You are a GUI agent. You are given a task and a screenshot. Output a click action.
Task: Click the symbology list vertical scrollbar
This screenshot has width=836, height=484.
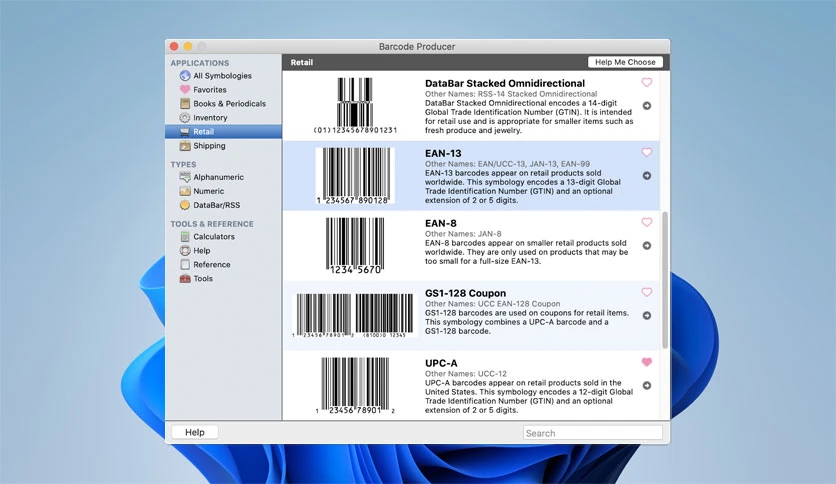coord(665,280)
